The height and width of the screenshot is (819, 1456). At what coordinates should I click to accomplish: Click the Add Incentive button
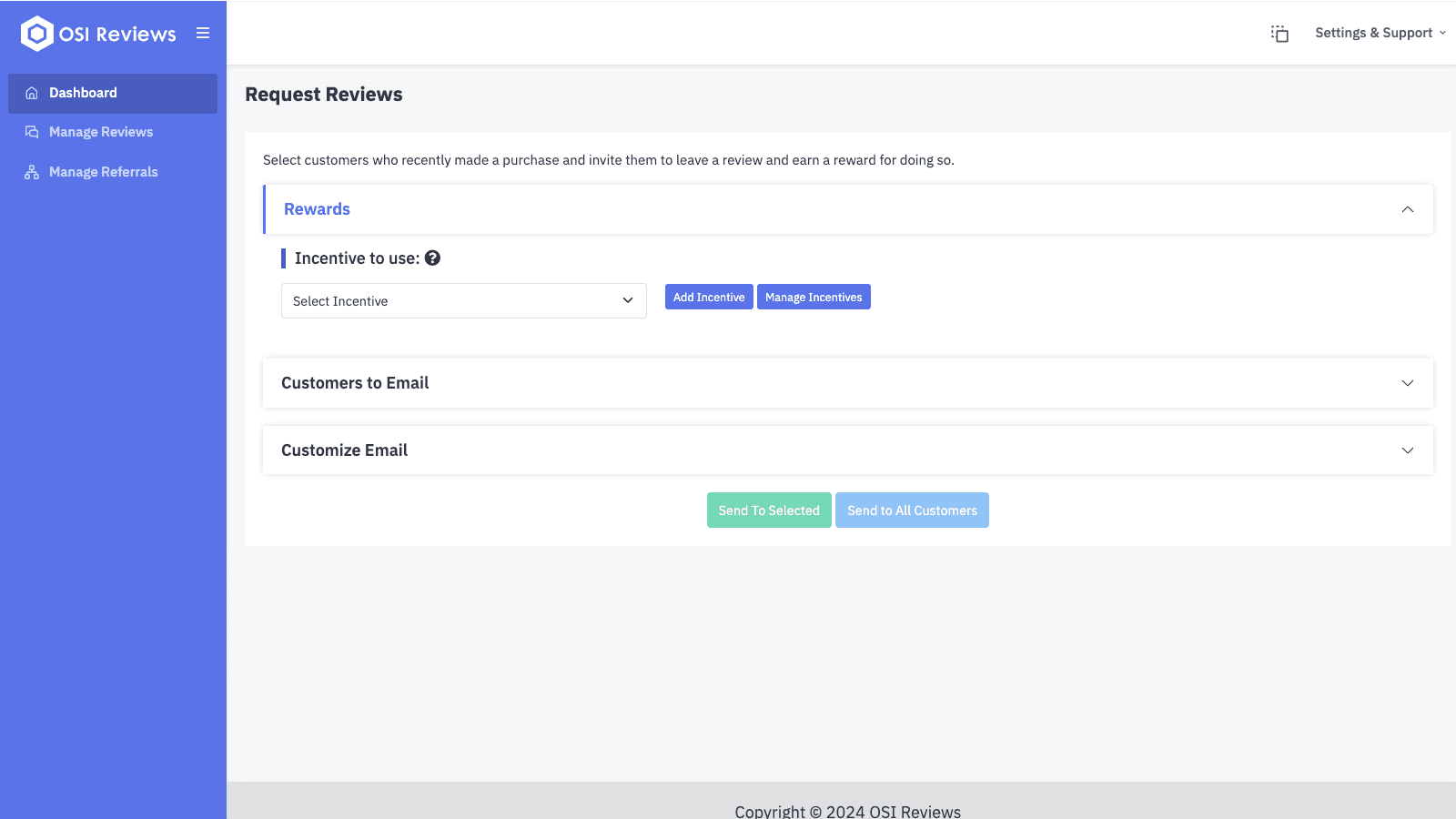point(709,298)
